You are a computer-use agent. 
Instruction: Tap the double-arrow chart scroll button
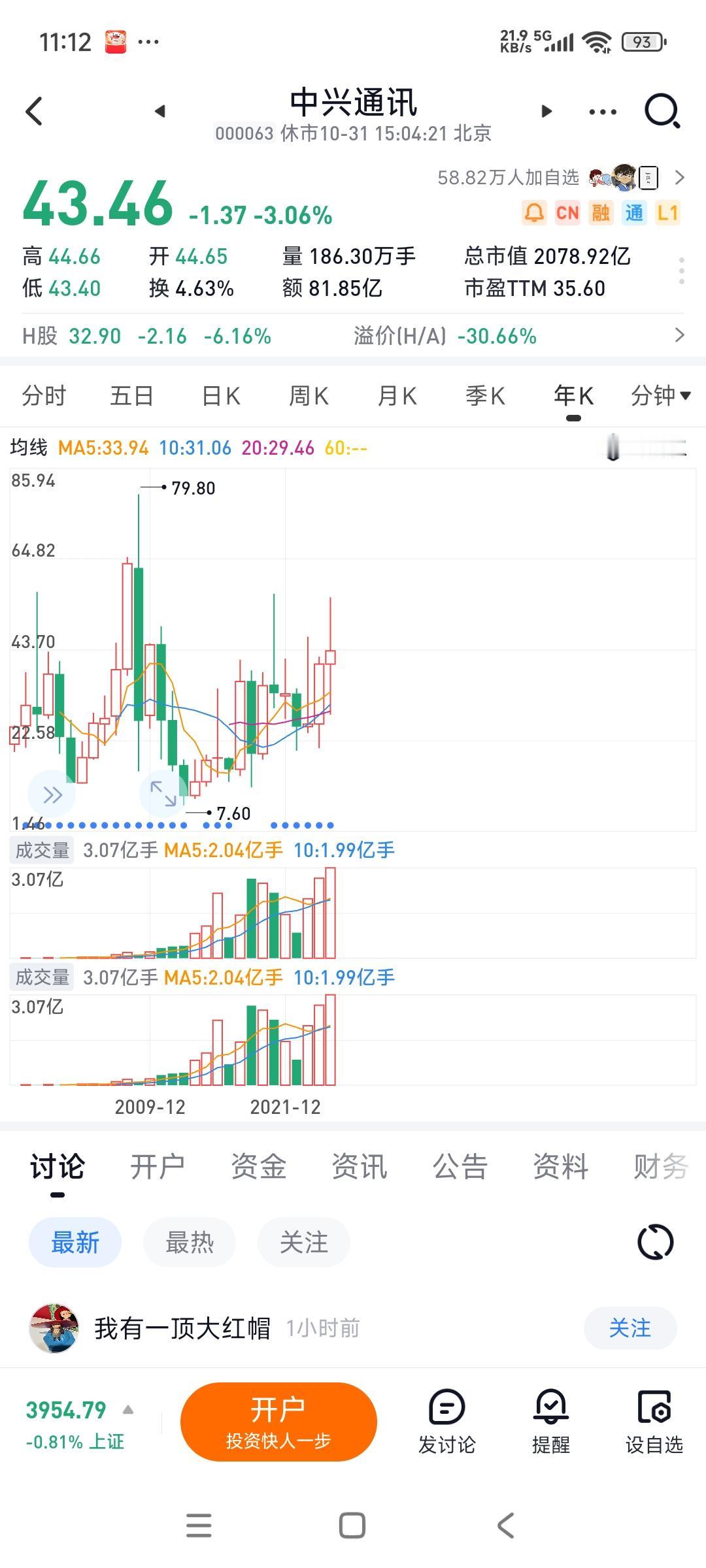(x=52, y=795)
